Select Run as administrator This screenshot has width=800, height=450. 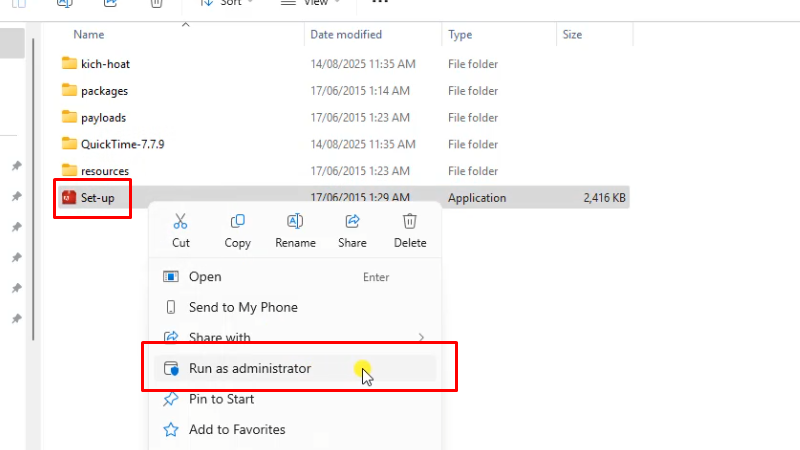point(295,368)
